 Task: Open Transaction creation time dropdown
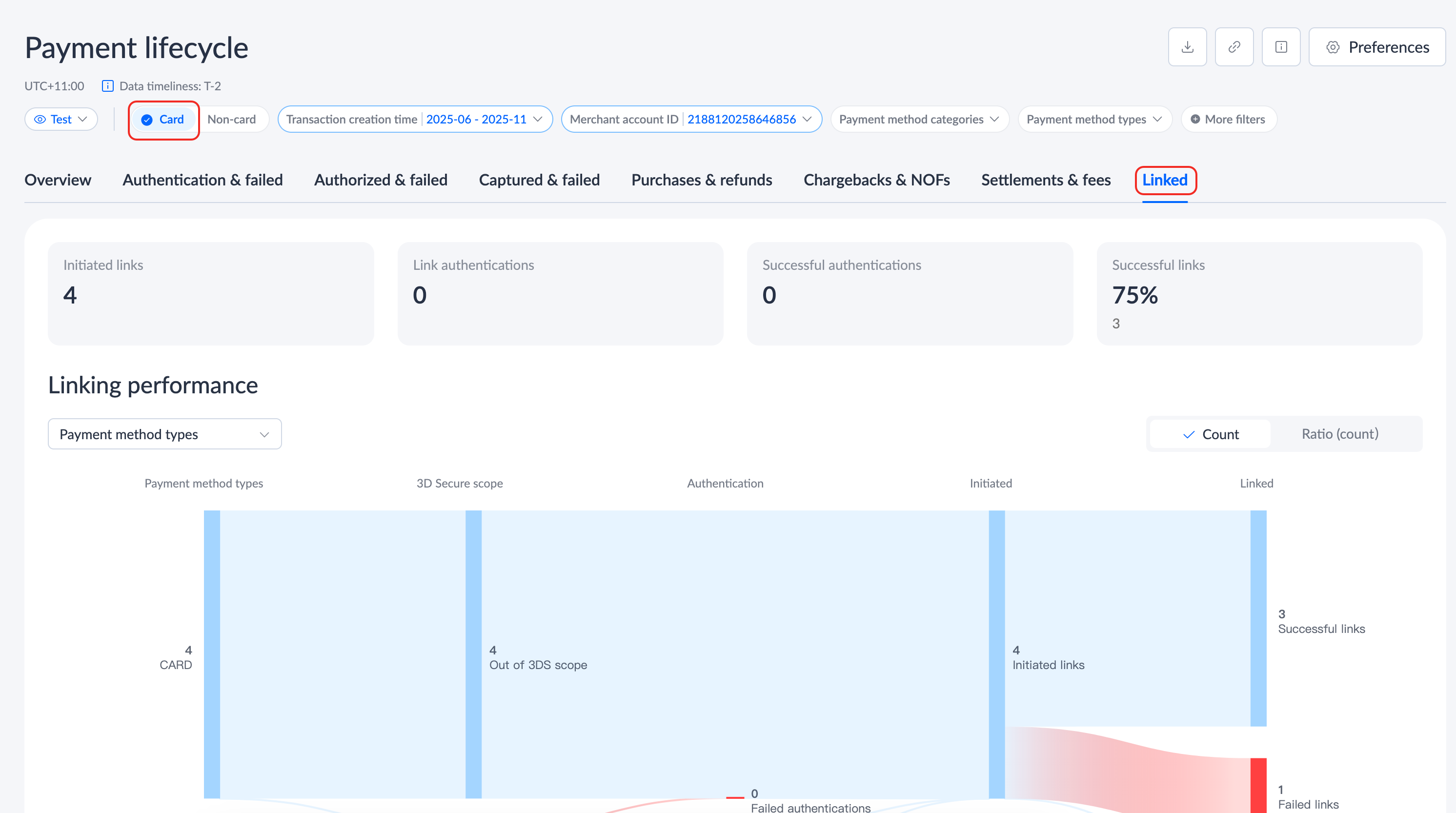point(415,119)
